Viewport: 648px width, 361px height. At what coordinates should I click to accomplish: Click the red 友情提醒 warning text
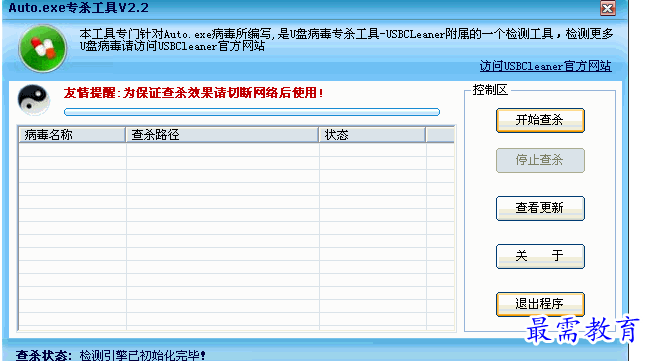click(193, 93)
